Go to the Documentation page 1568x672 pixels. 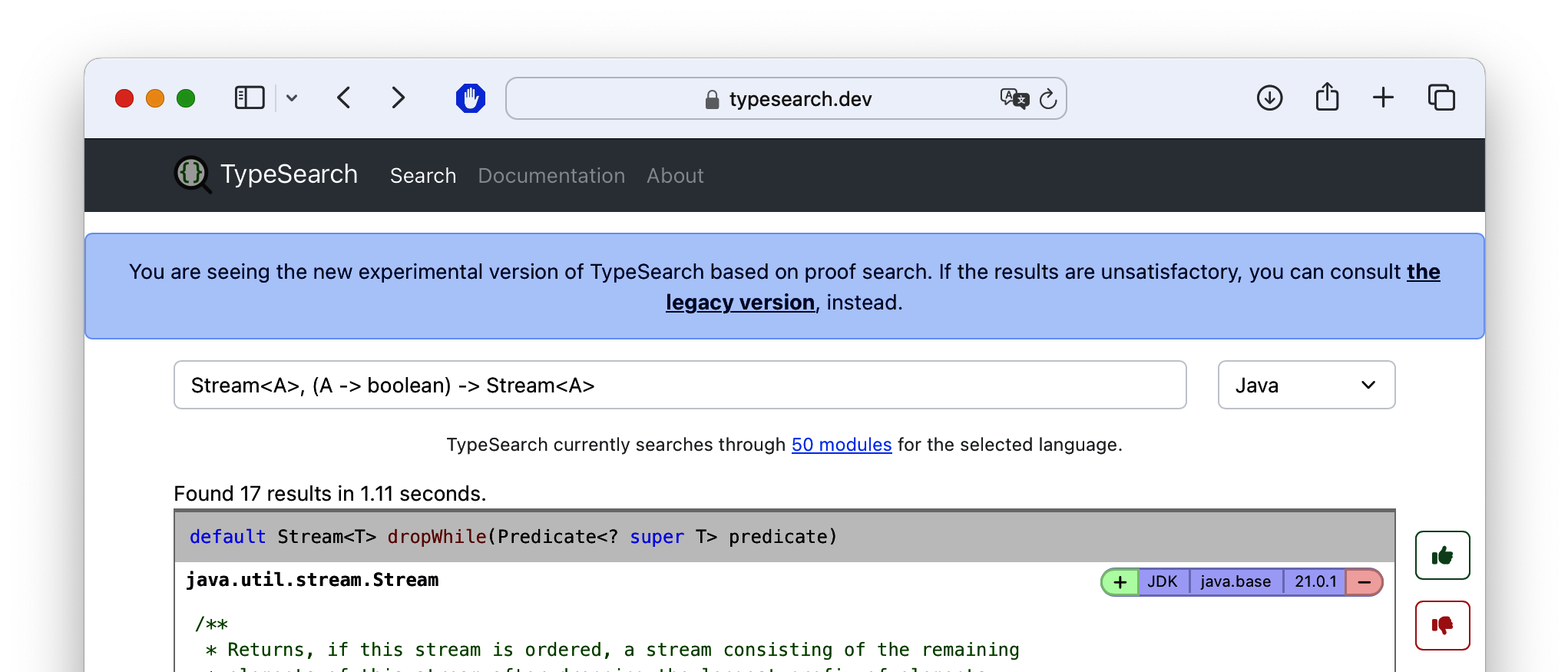pyautogui.click(x=551, y=176)
